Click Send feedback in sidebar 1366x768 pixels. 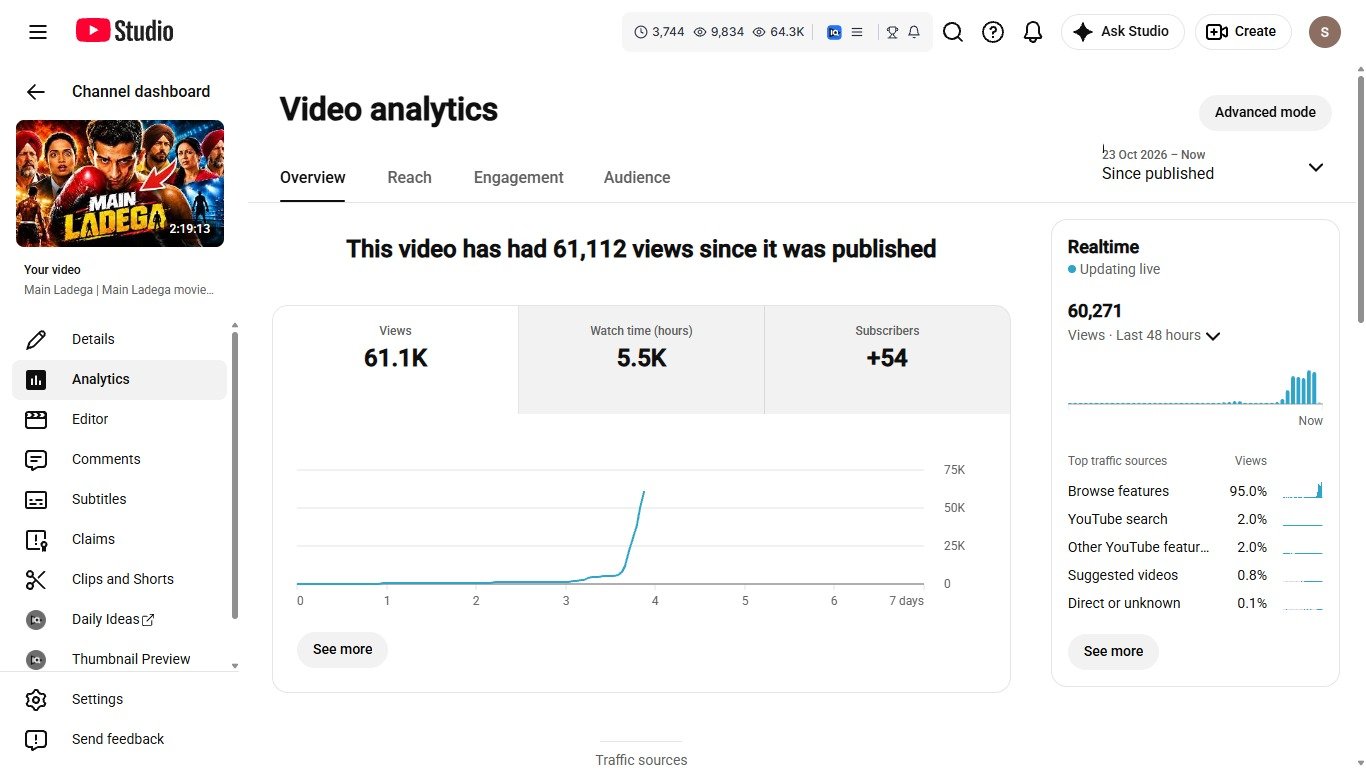pos(119,739)
